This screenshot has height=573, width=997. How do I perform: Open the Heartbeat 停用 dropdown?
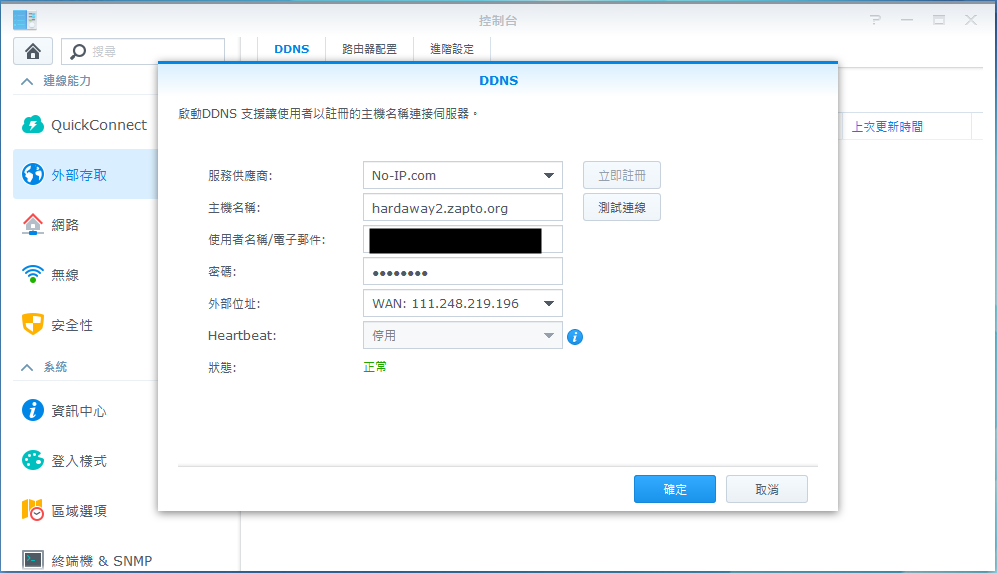click(462, 335)
